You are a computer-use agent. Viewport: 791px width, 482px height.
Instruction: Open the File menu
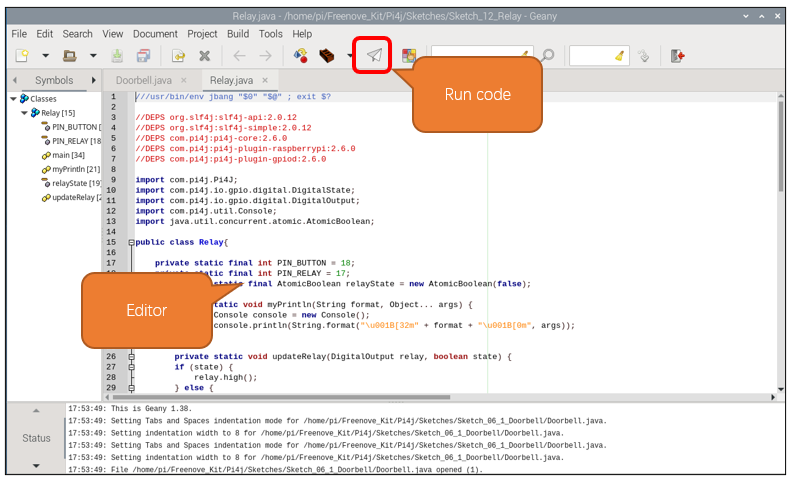19,34
